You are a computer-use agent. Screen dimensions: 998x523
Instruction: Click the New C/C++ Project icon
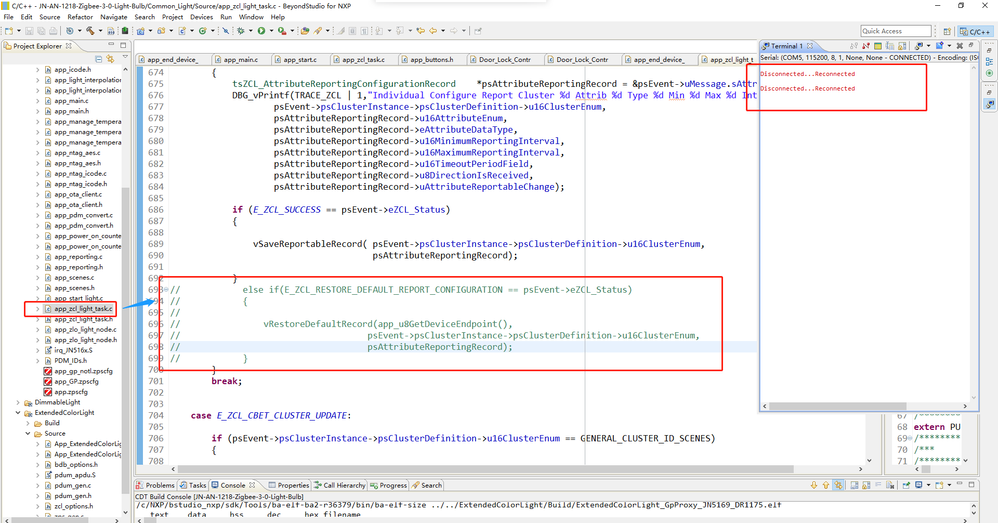[140, 31]
